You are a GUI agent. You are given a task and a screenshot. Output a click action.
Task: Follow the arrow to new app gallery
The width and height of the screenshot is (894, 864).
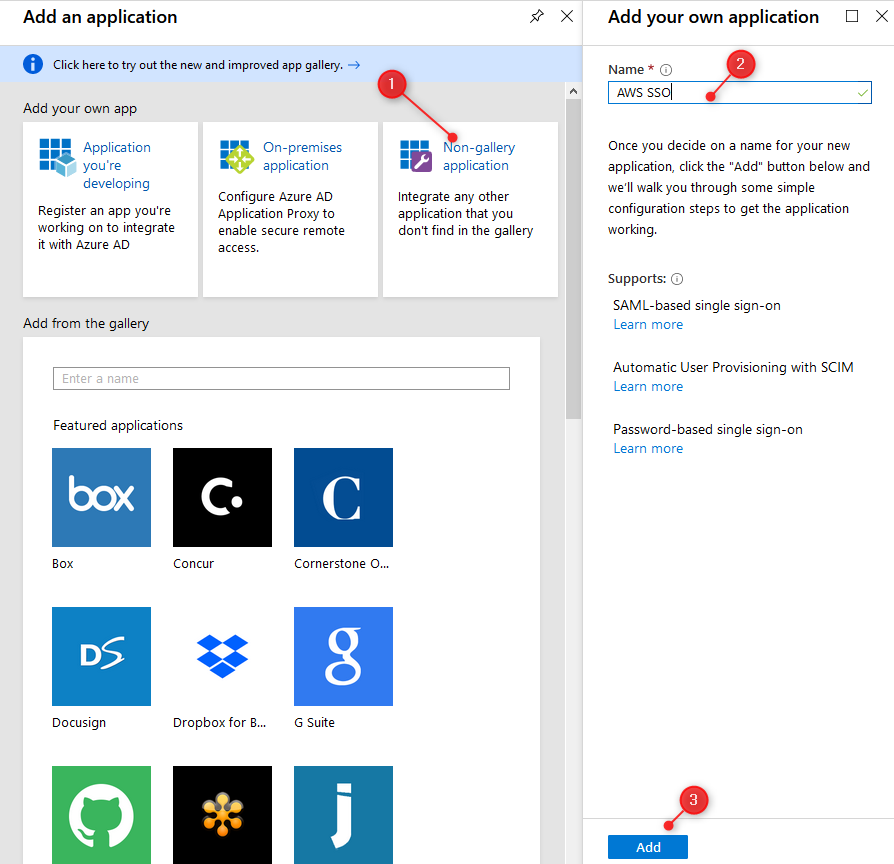354,65
